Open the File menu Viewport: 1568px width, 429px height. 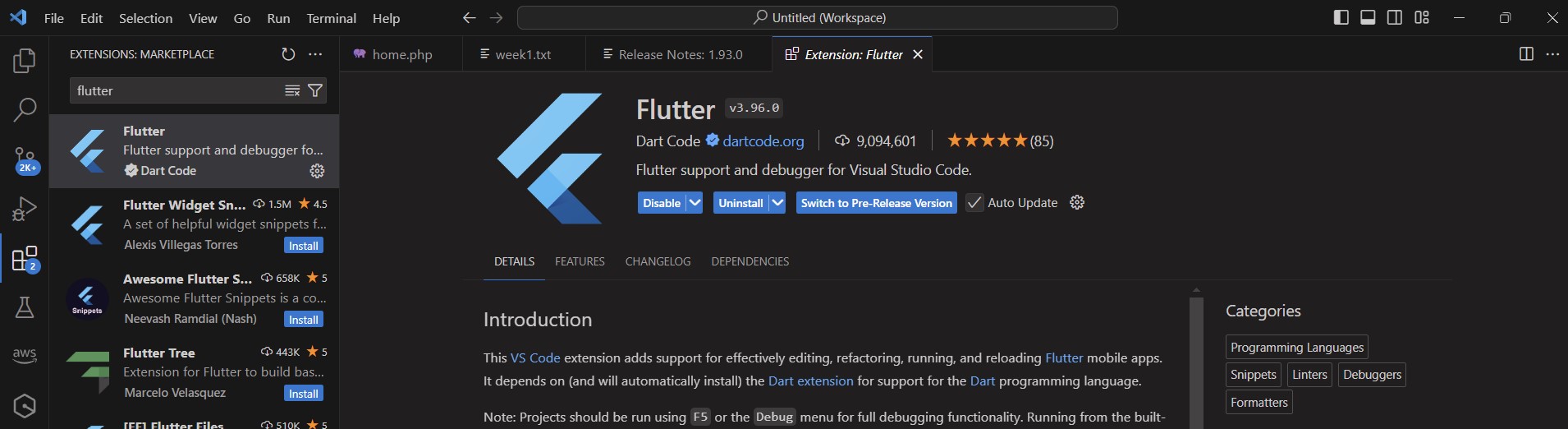click(x=54, y=18)
